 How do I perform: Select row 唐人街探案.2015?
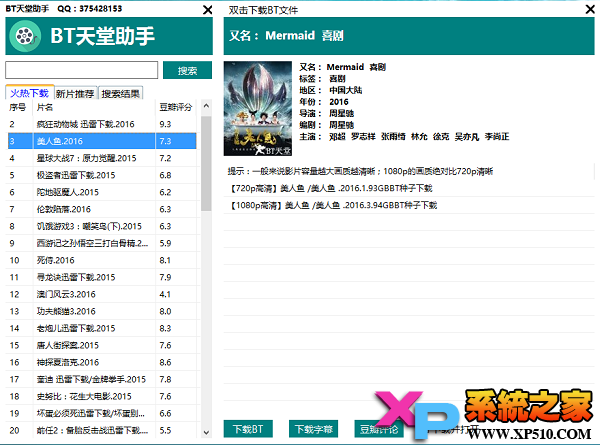tap(103, 345)
